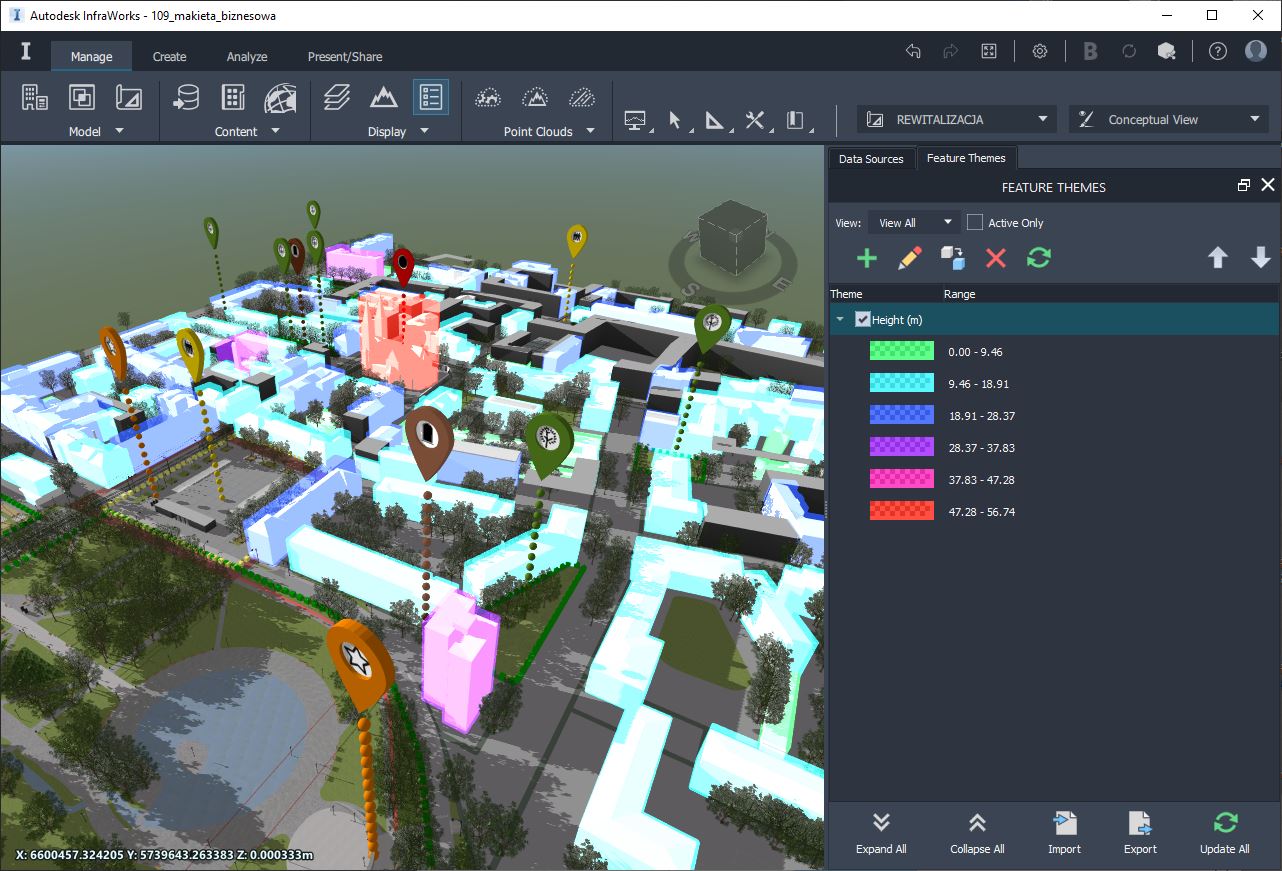Open the Data Sources panel icon in Model group

point(36,97)
